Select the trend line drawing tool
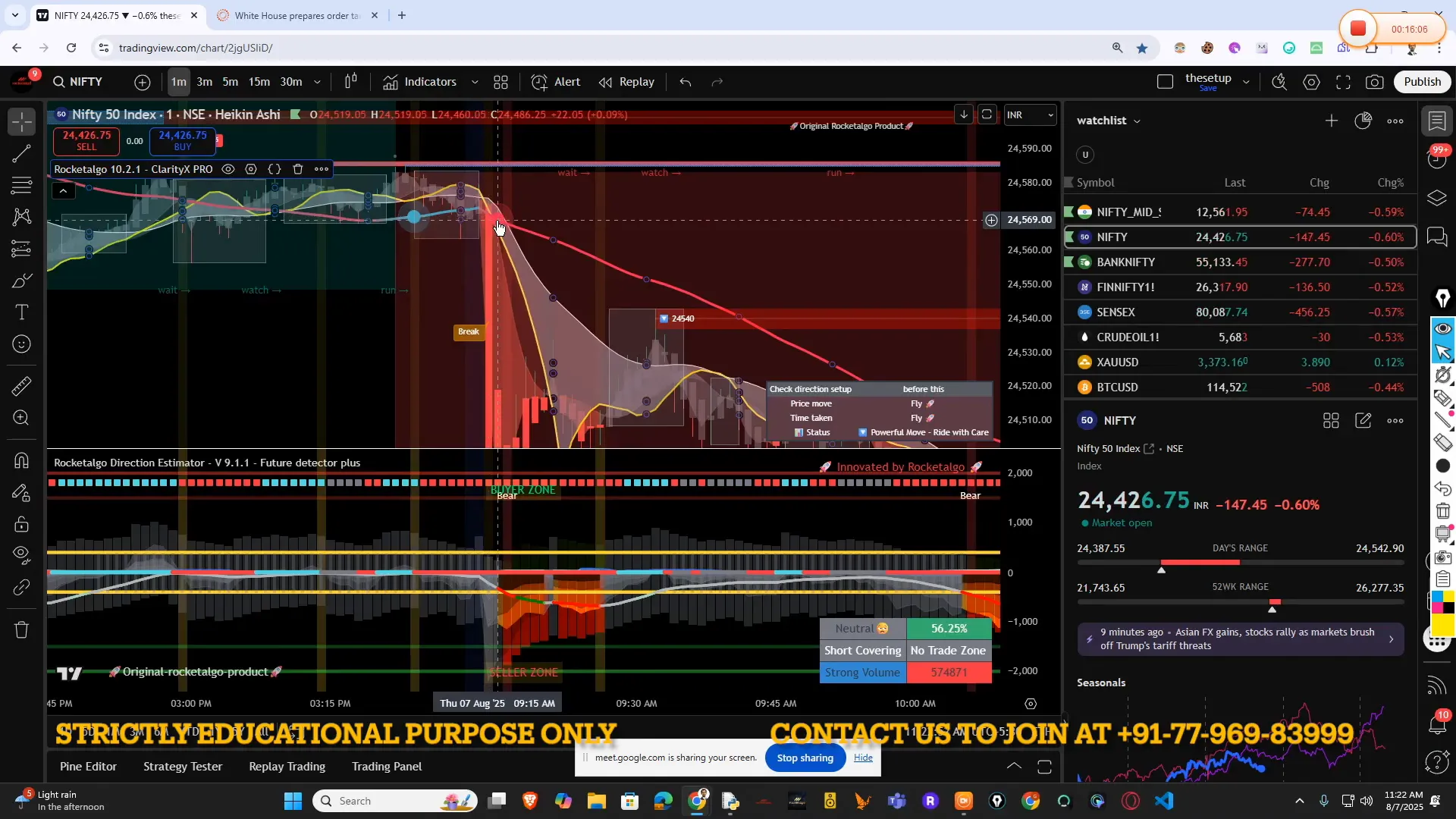 pyautogui.click(x=22, y=154)
